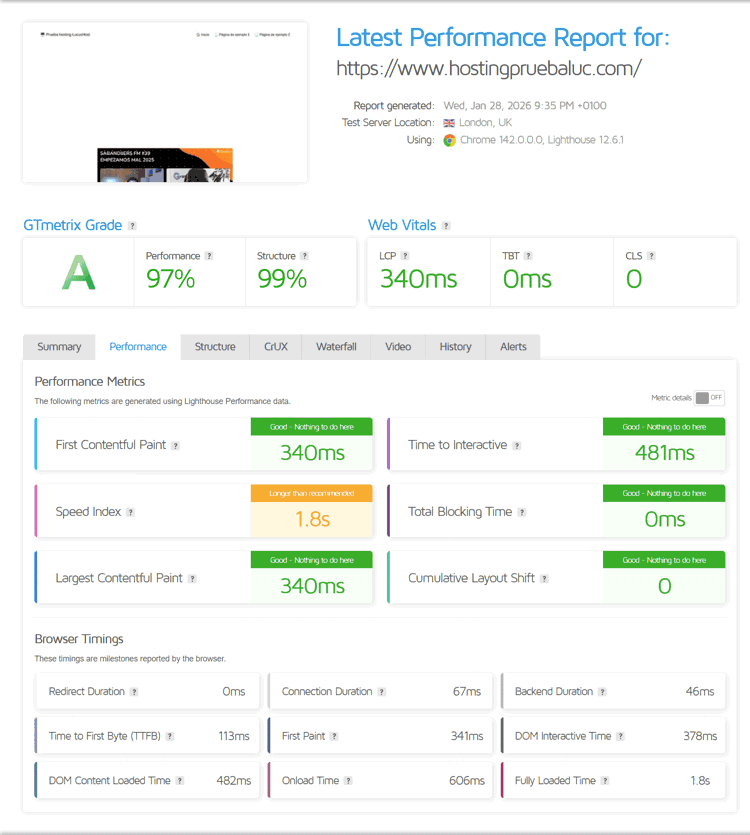This screenshot has height=835, width=750.
Task: Click the help icon beside Cumulative Layout Shift
Action: click(x=542, y=579)
